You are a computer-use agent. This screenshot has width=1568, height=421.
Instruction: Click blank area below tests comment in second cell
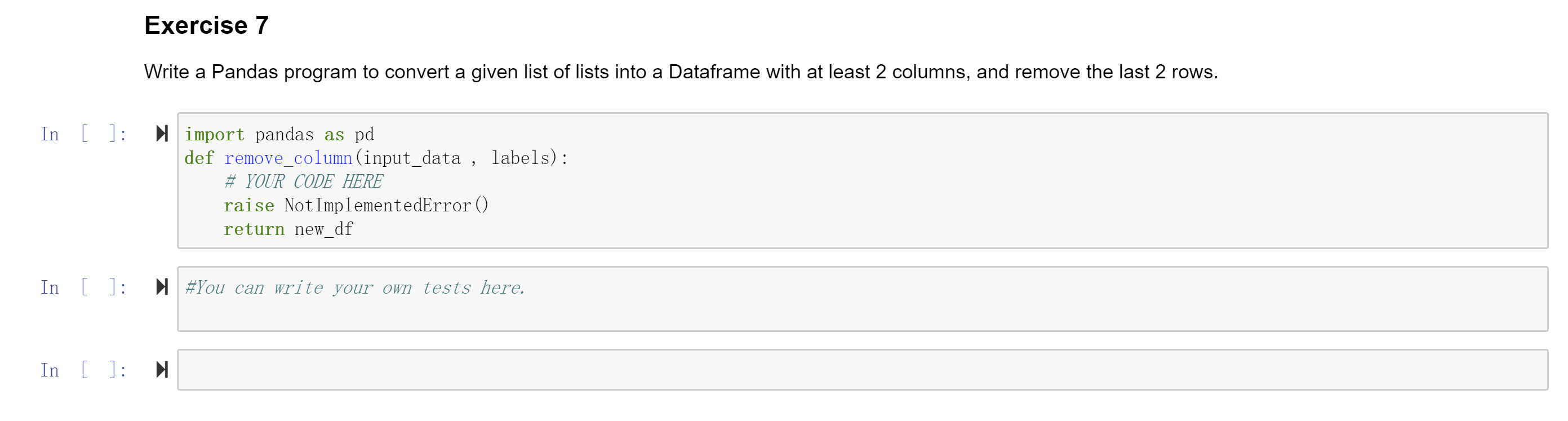(x=862, y=315)
